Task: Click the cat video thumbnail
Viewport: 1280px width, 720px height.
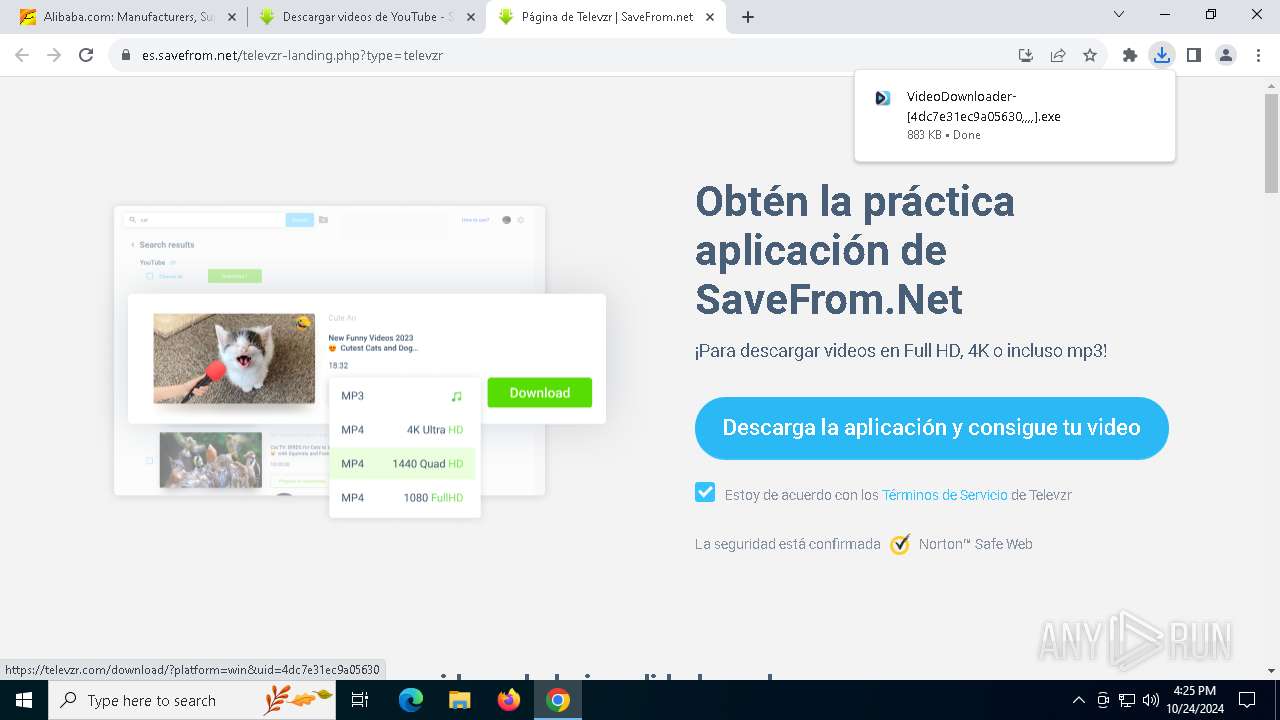Action: point(234,358)
